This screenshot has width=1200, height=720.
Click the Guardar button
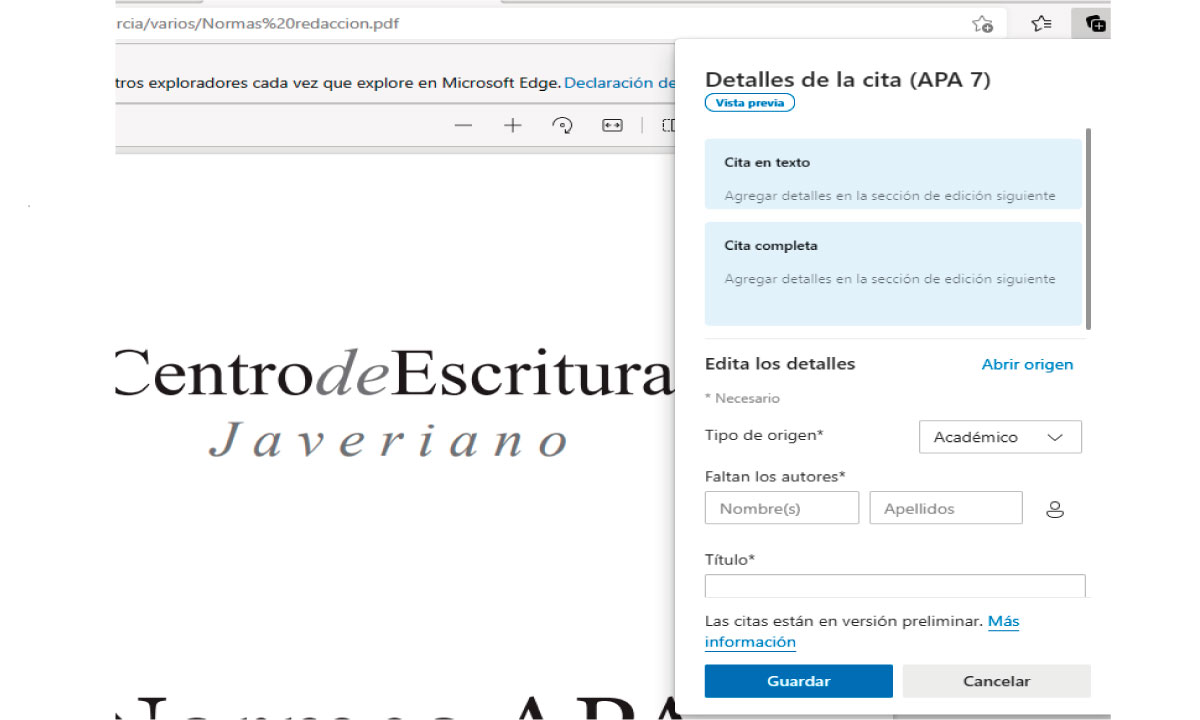(798, 681)
